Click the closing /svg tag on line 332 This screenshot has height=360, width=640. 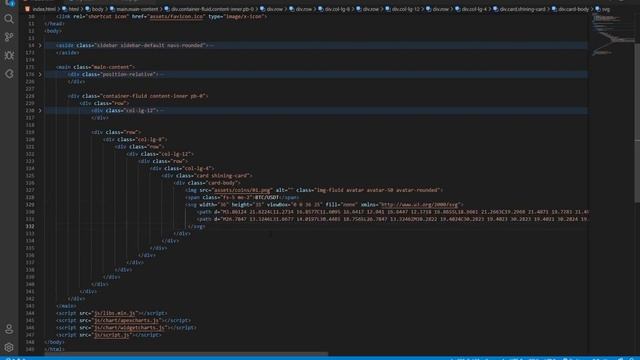point(197,227)
